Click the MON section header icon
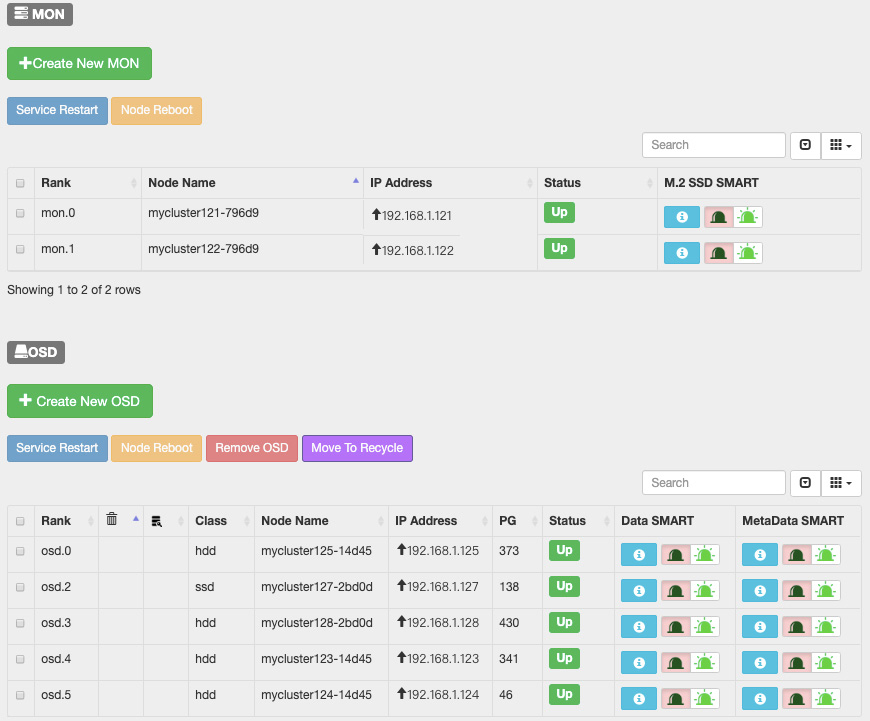The height and width of the screenshot is (721, 870). [x=22, y=14]
